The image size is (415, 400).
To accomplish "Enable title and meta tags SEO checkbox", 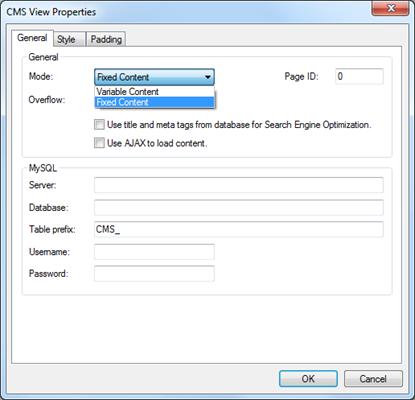I will point(99,125).
